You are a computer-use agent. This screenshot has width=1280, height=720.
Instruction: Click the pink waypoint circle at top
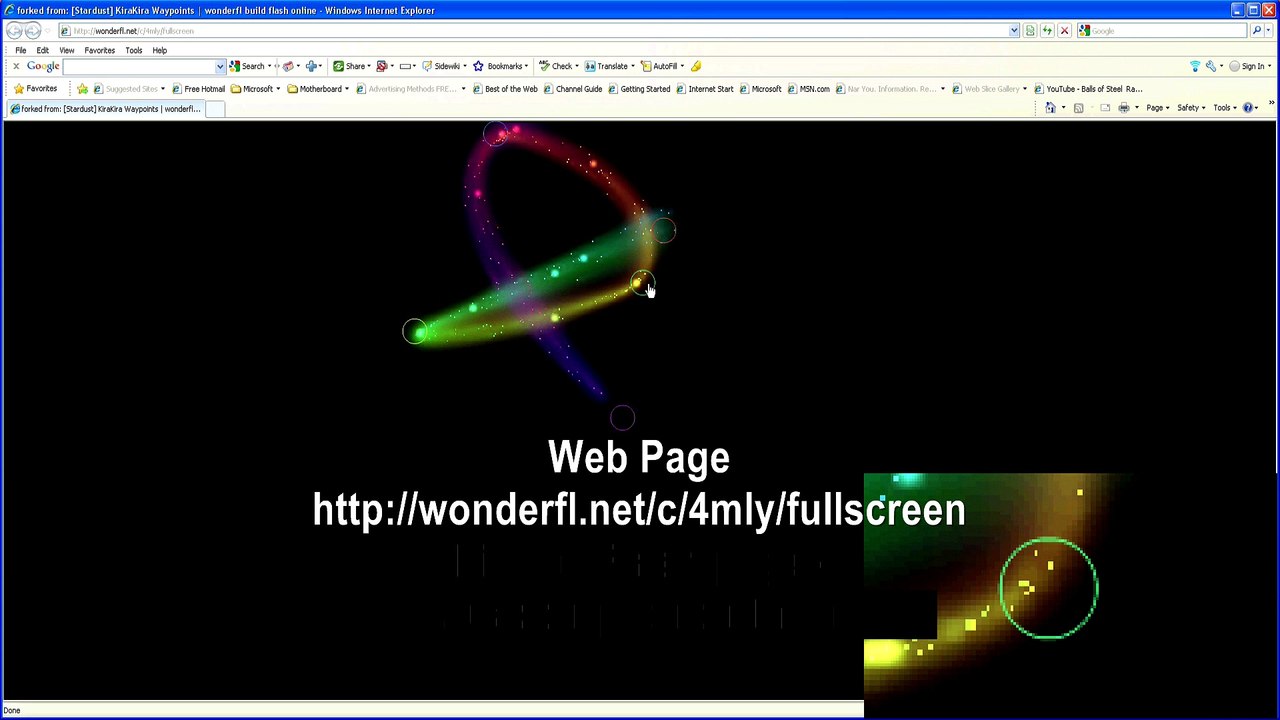pos(496,134)
